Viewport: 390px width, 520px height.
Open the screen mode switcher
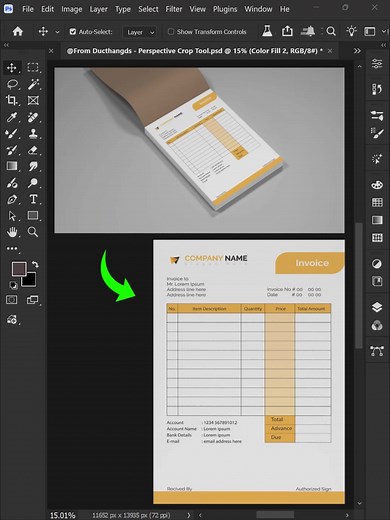point(33,300)
